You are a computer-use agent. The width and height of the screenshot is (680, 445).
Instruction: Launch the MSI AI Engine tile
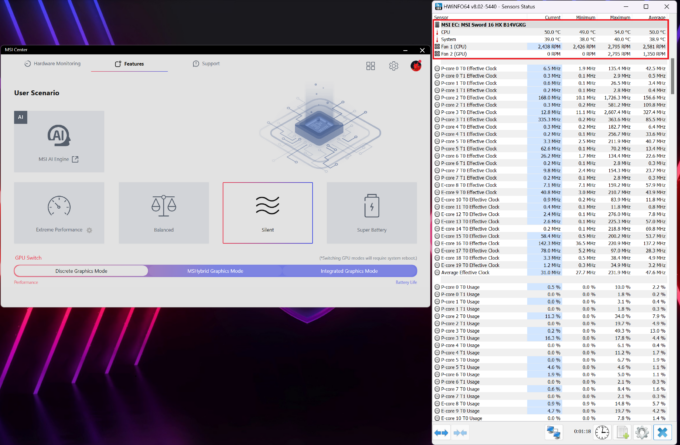click(x=59, y=141)
